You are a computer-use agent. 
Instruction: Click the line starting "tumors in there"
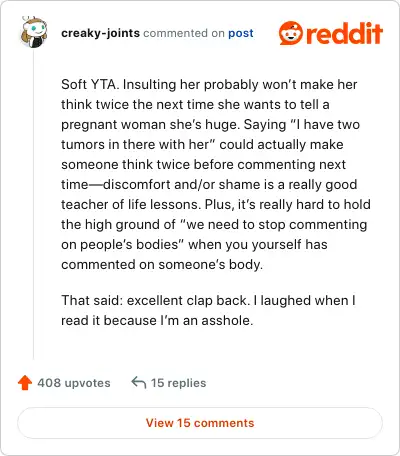tap(202, 145)
